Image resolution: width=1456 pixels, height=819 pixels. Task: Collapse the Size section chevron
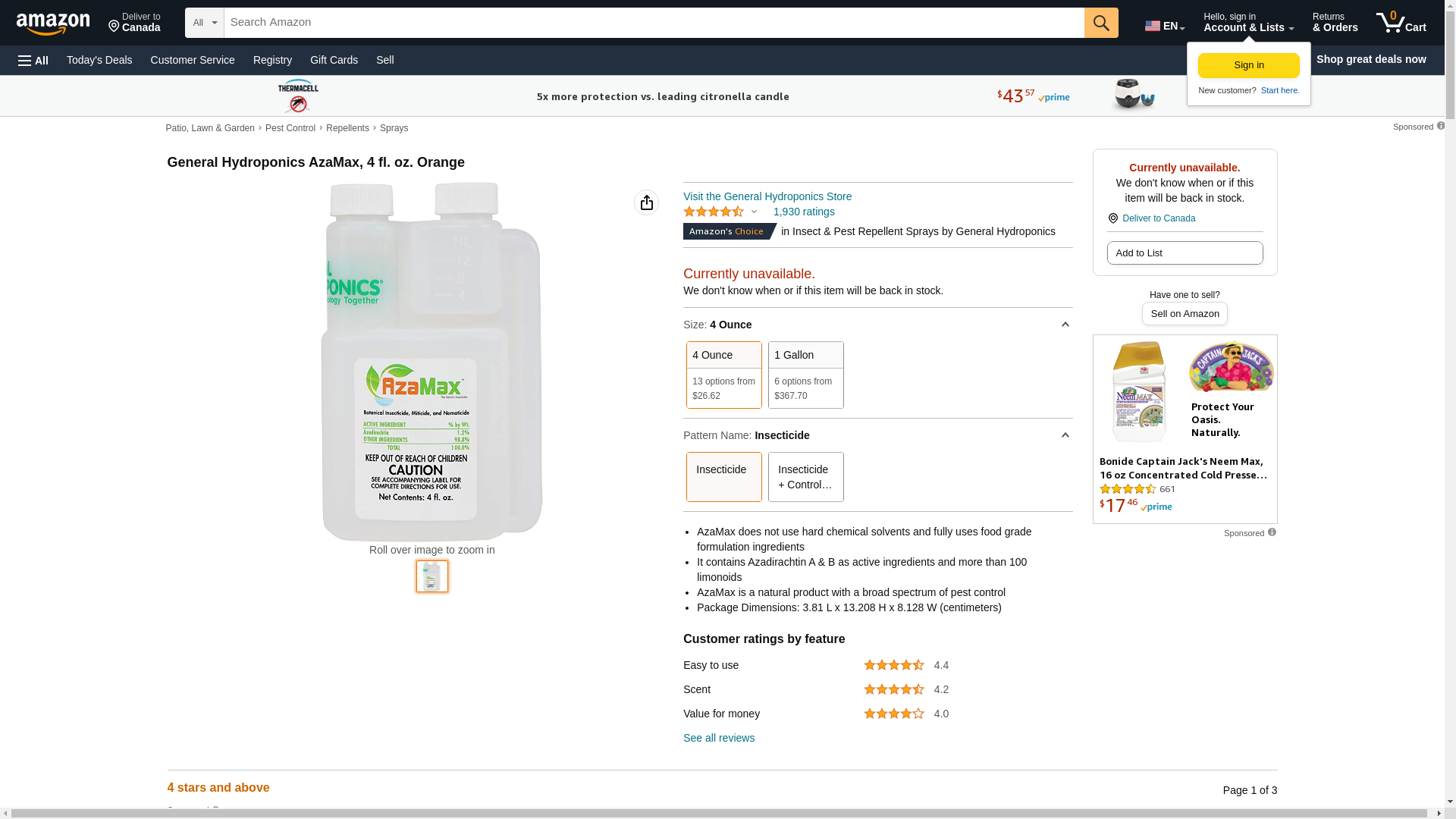tap(1065, 325)
